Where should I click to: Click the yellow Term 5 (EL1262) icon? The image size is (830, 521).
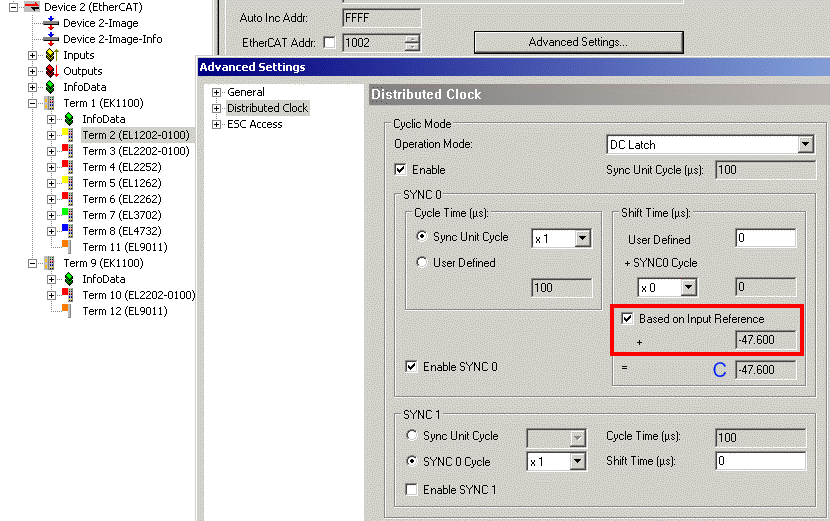coord(68,183)
